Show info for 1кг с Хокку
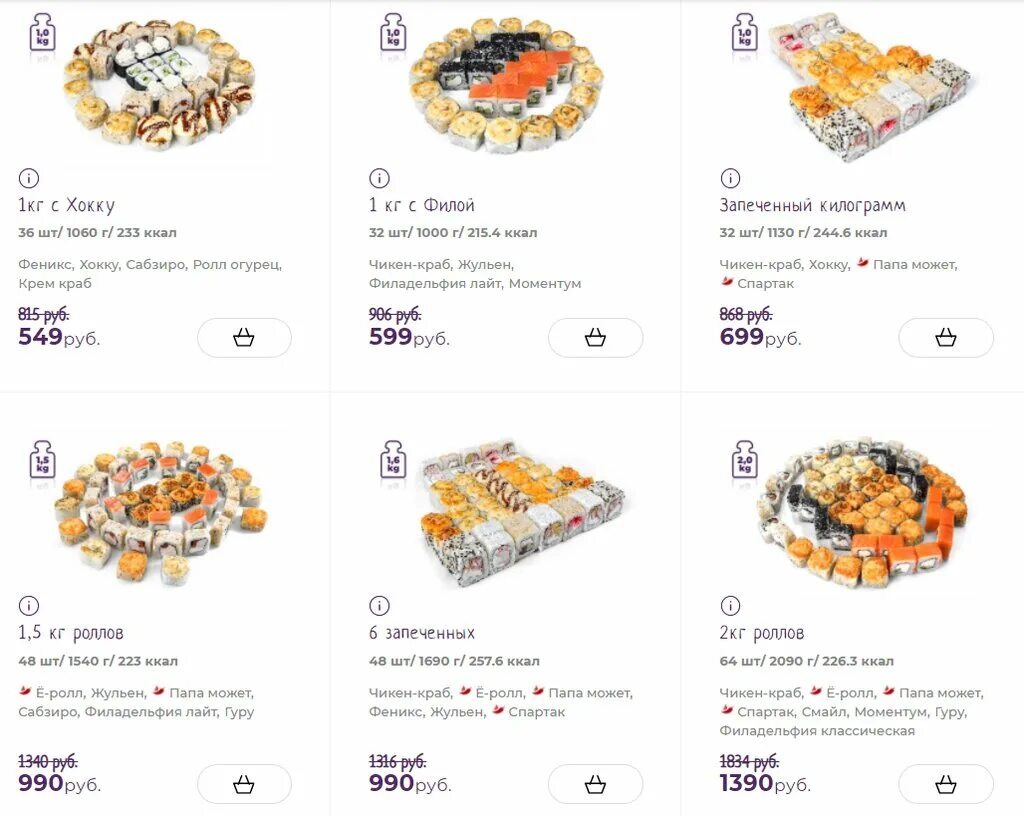 pyautogui.click(x=29, y=179)
